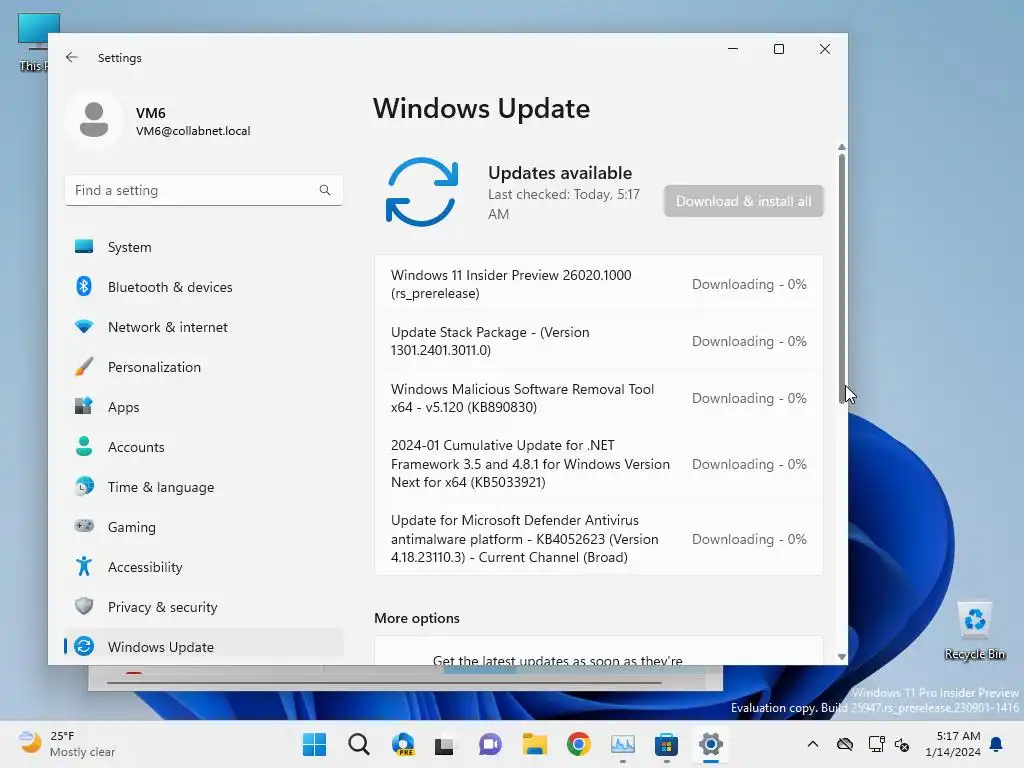The height and width of the screenshot is (768, 1024).
Task: Click the Bluetooth icon in sidebar
Action: tap(84, 286)
